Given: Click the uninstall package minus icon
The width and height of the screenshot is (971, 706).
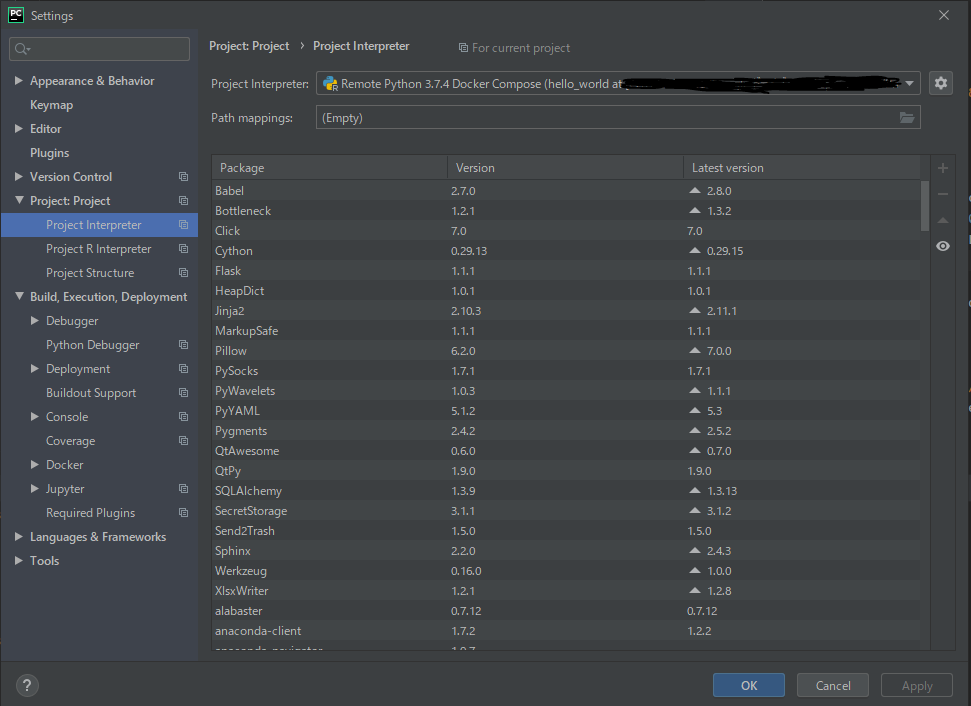Looking at the screenshot, I should [x=943, y=194].
